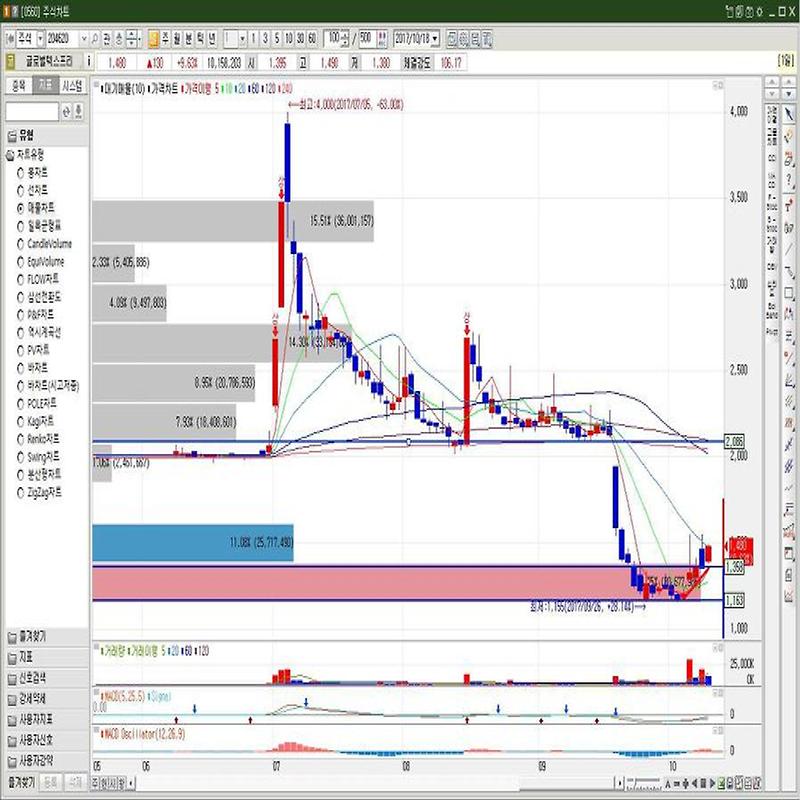Viewport: 800px width, 800px height.
Task: Click the fourth icon after the date field
Action: 487,38
